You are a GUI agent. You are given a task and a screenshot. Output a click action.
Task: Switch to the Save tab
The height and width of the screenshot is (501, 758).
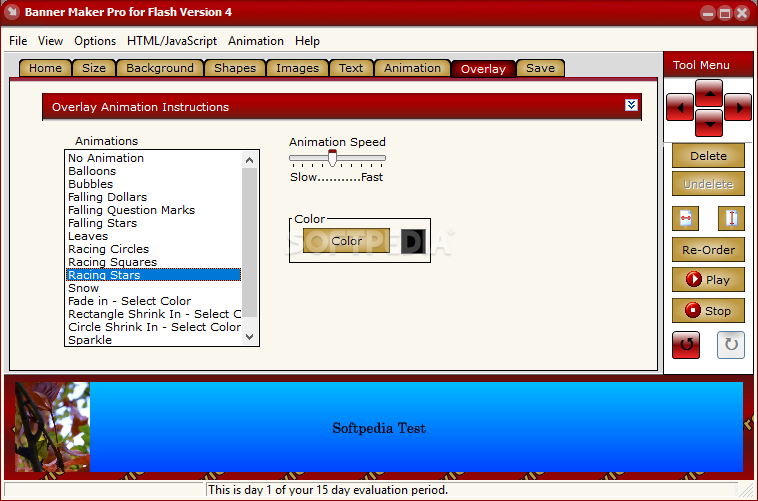[x=540, y=68]
